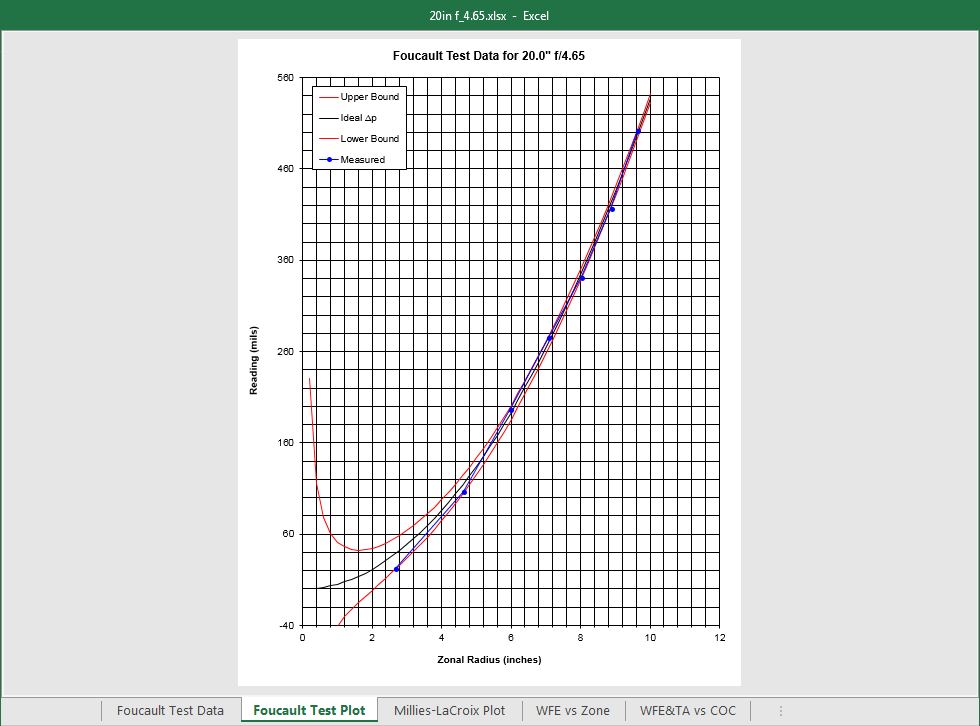Select the Measured legend entry
The image size is (980, 726).
click(x=362, y=160)
